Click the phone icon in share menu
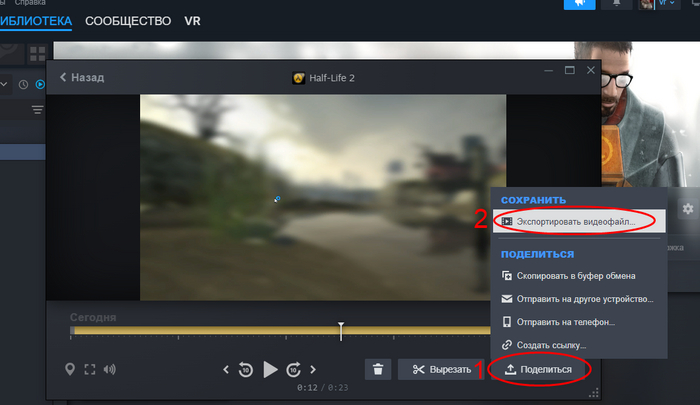 coord(507,322)
